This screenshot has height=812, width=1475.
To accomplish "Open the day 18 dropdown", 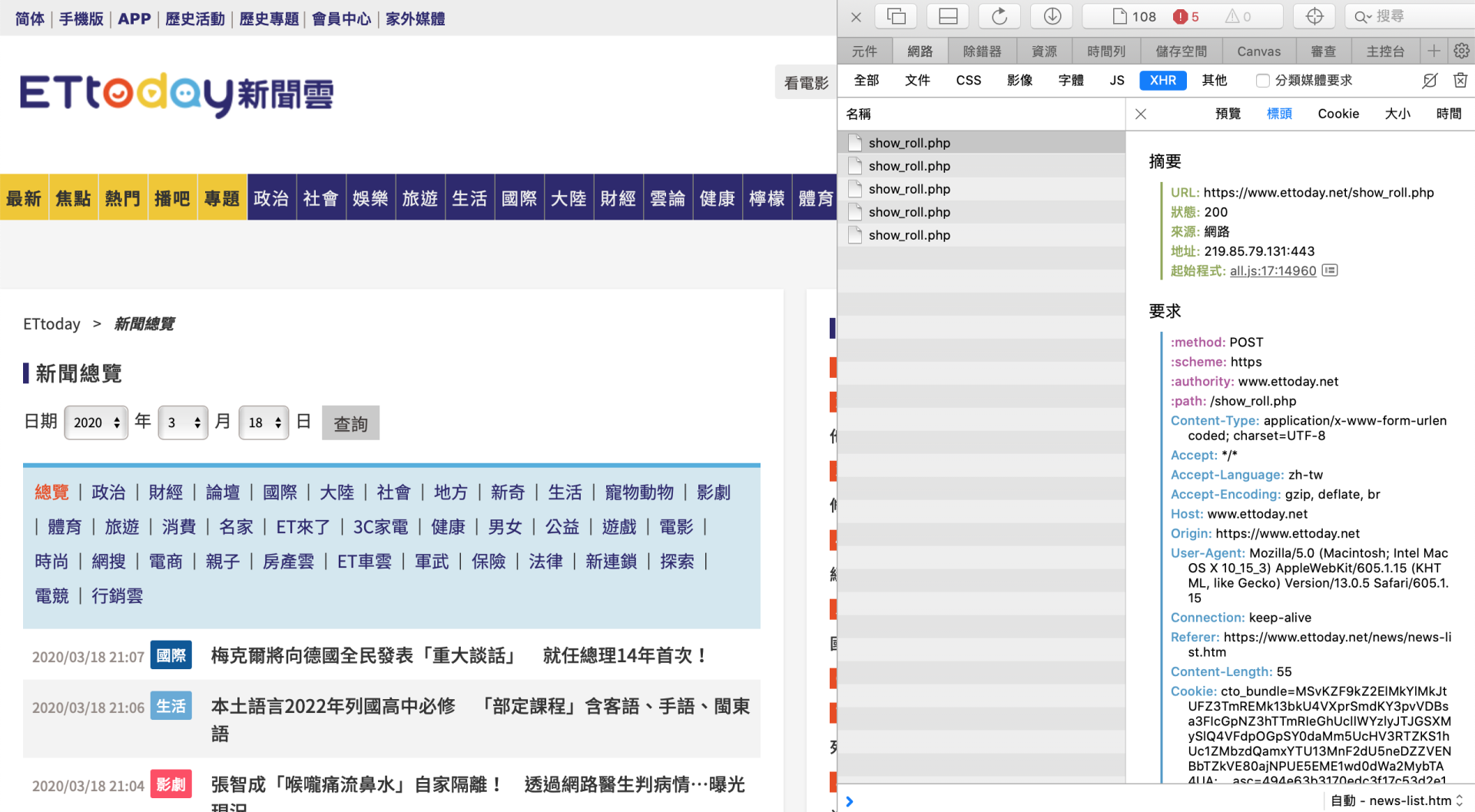I will pos(264,423).
